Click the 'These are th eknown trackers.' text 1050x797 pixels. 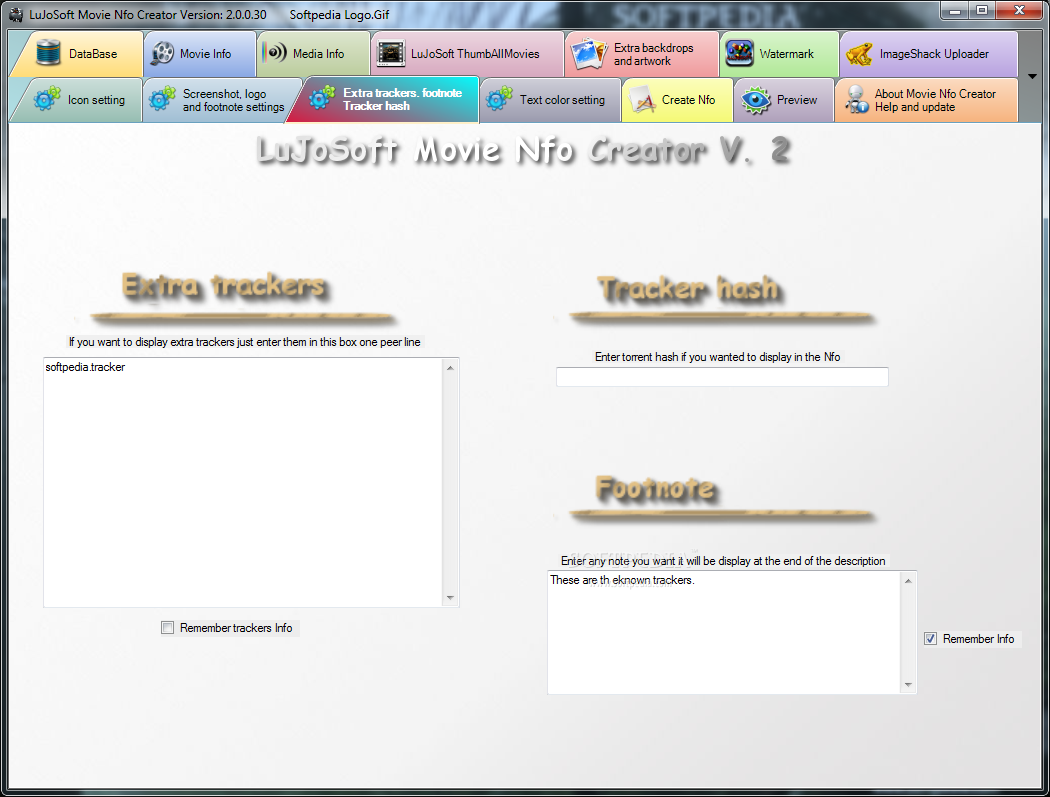[x=622, y=580]
